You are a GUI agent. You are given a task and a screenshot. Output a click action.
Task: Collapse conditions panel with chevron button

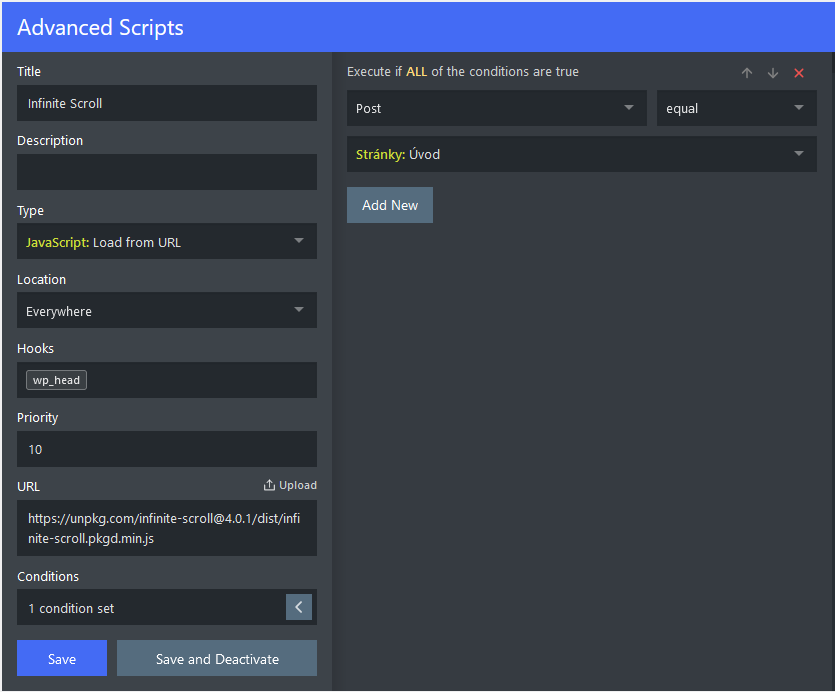click(299, 607)
